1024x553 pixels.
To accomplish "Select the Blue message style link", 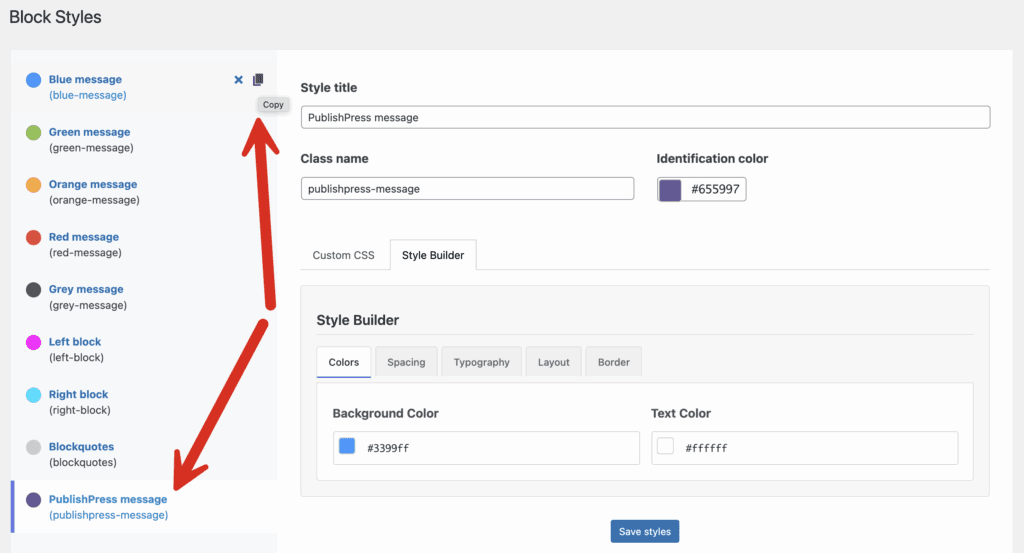I will (85, 79).
